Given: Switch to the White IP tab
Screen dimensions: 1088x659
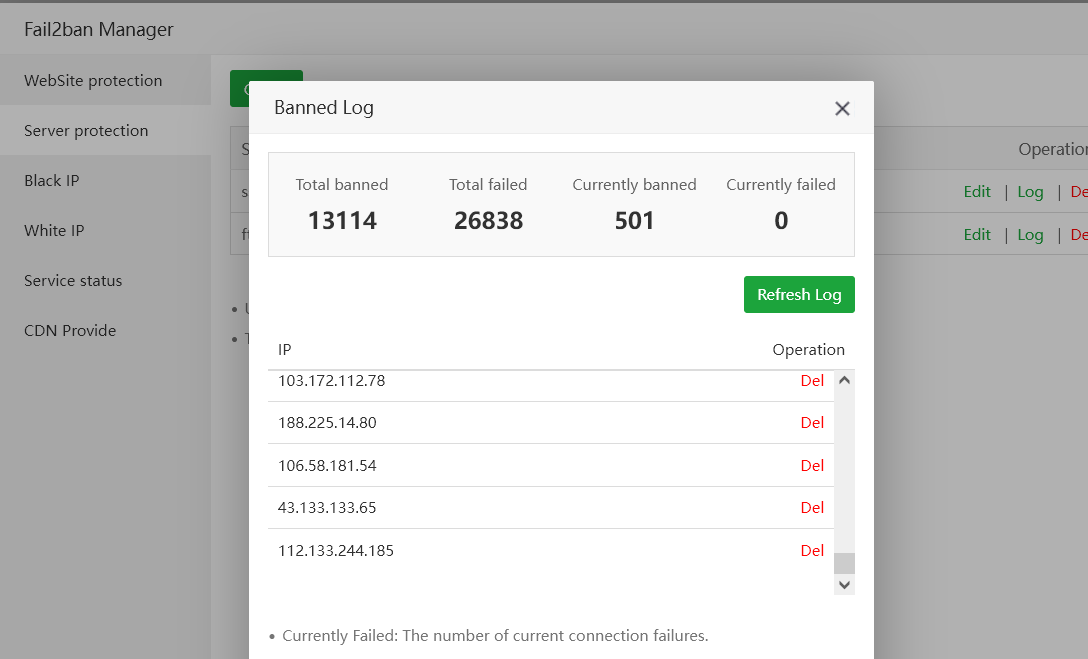Looking at the screenshot, I should pos(54,231).
